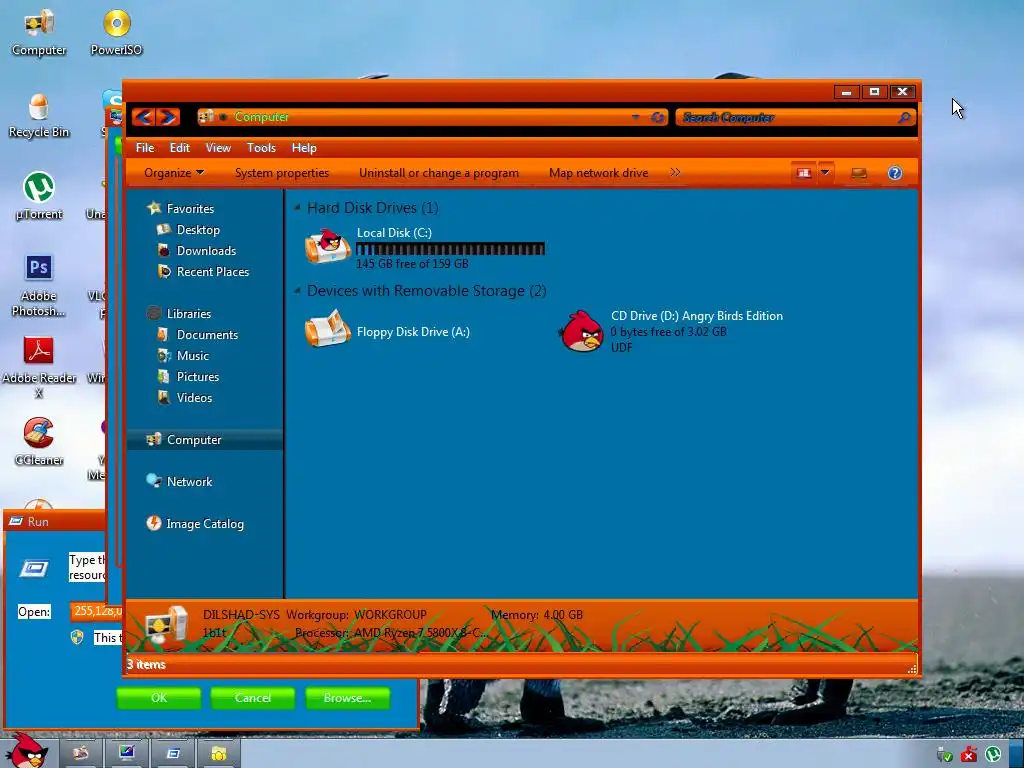Image resolution: width=1024 pixels, height=768 pixels.
Task: Select Network in the navigation pane
Action: click(x=189, y=482)
